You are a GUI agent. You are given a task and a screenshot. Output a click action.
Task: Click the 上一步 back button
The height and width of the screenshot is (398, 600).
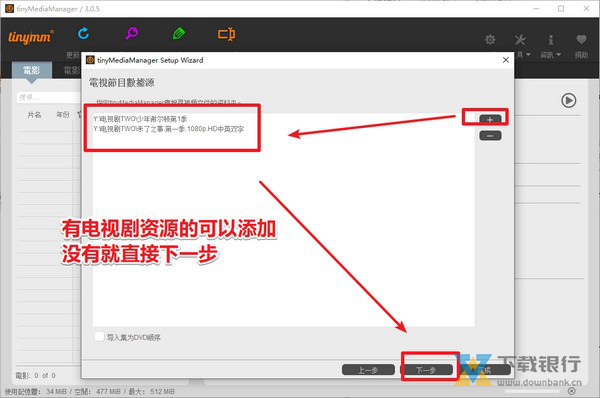point(368,370)
